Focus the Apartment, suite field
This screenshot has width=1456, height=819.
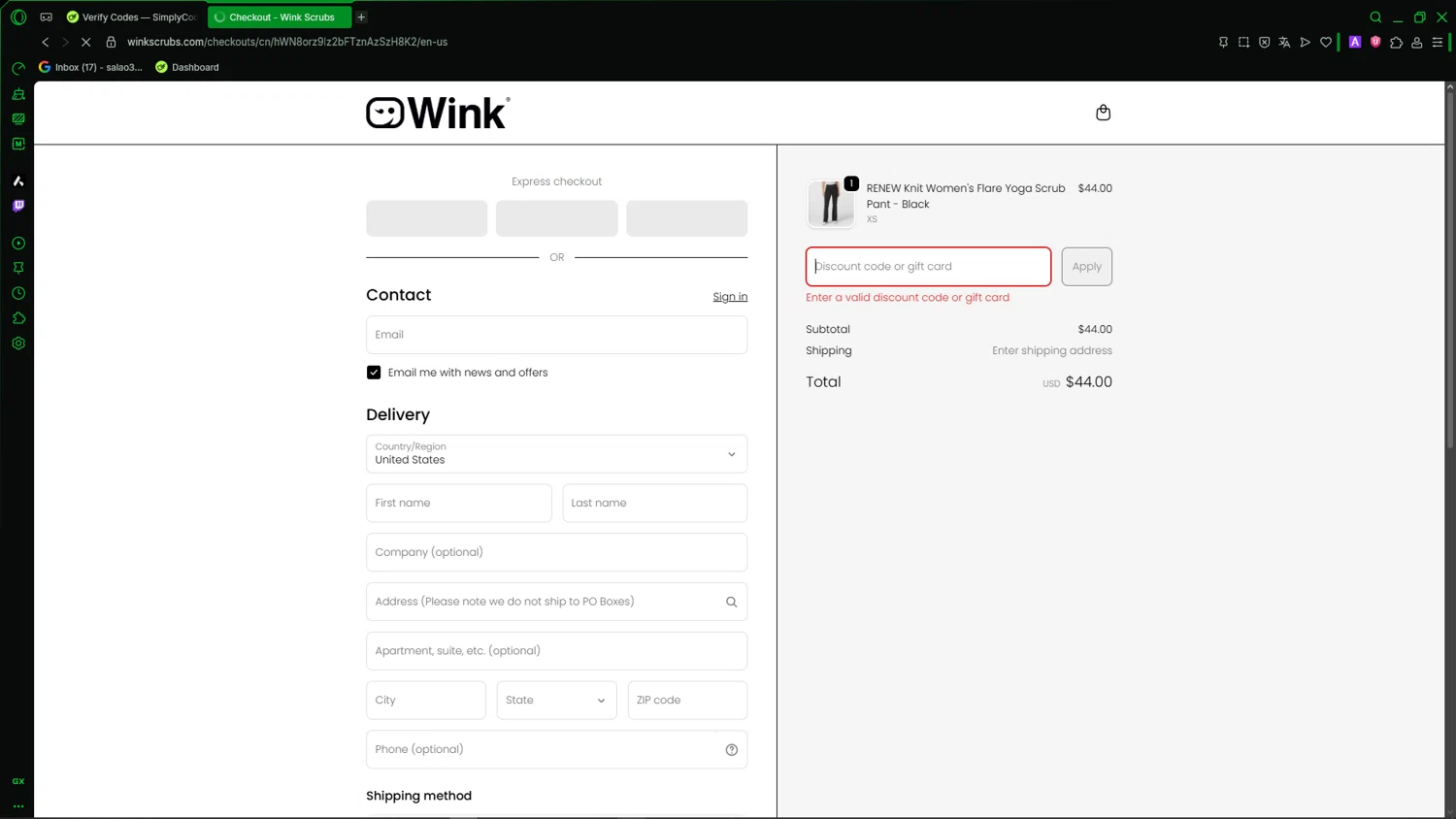[556, 651]
